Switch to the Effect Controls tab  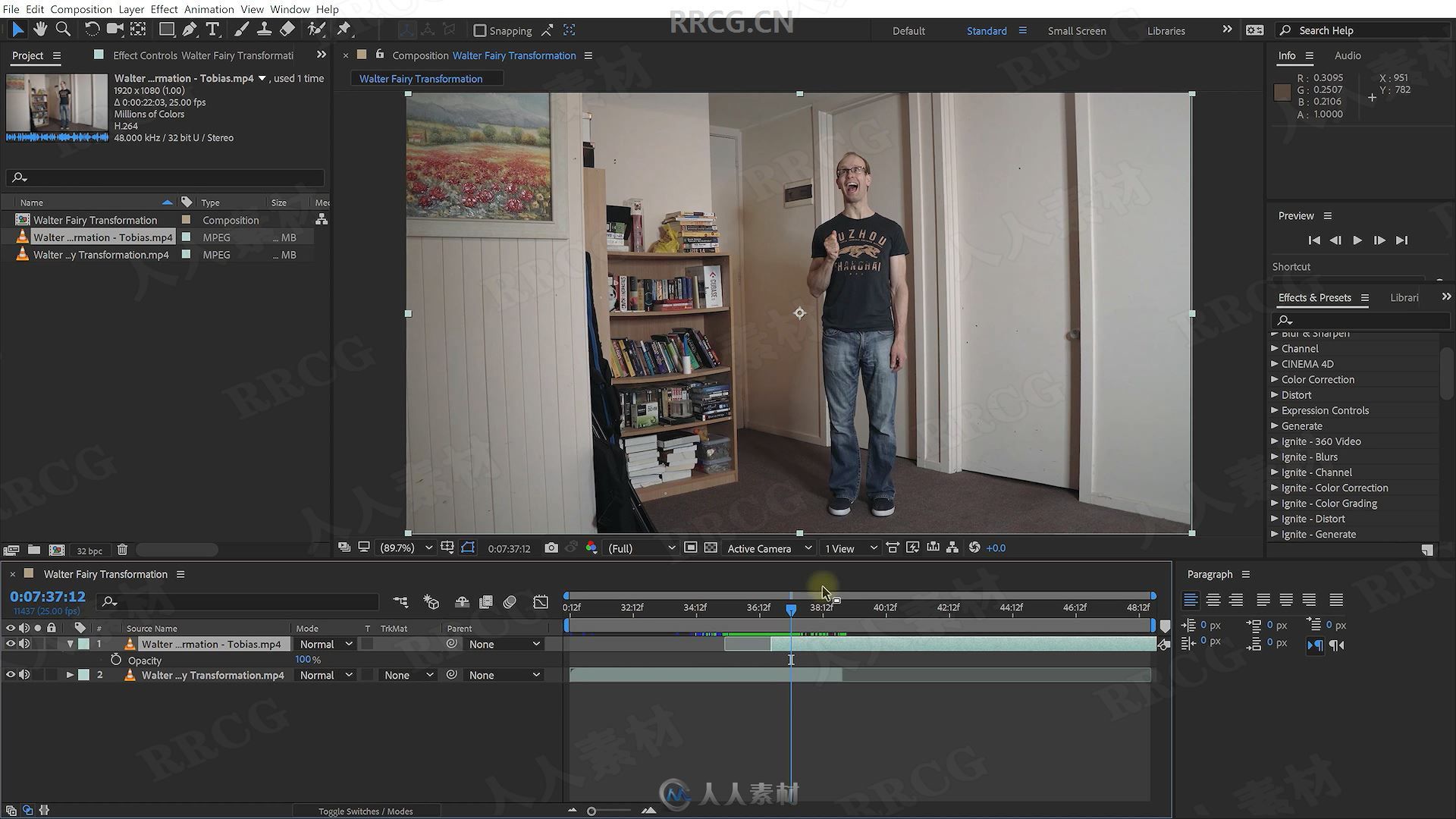[202, 55]
